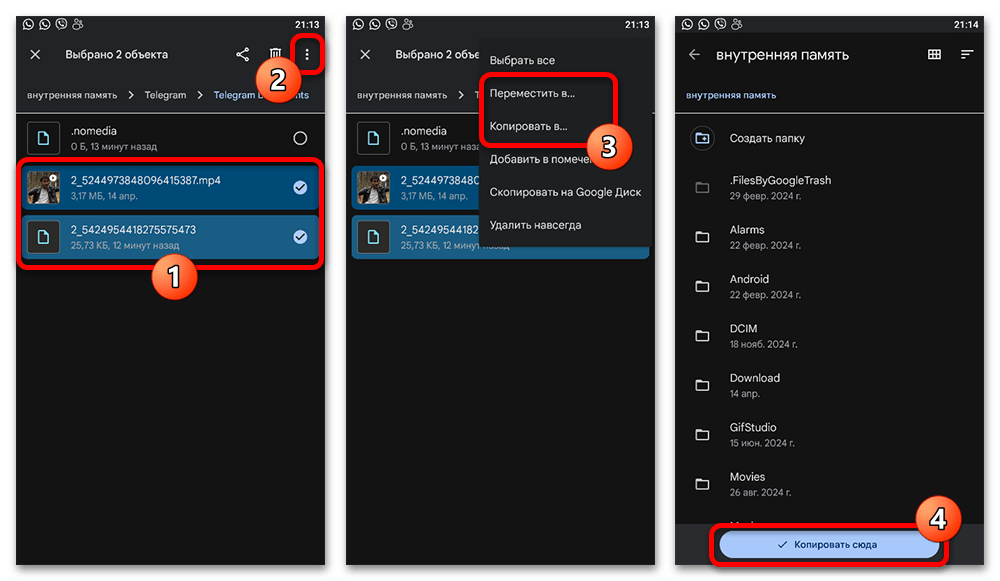1000x581 pixels.
Task: Select the .nomedia file name in the left screen
Action: [94, 131]
